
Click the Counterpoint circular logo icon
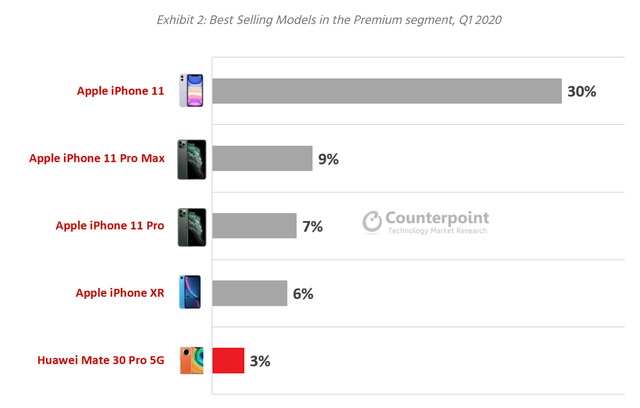[372, 222]
